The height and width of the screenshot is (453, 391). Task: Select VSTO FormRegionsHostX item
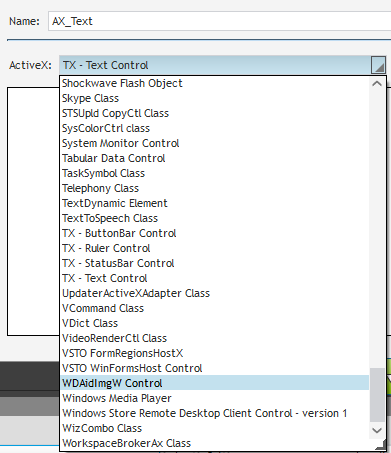pos(215,353)
